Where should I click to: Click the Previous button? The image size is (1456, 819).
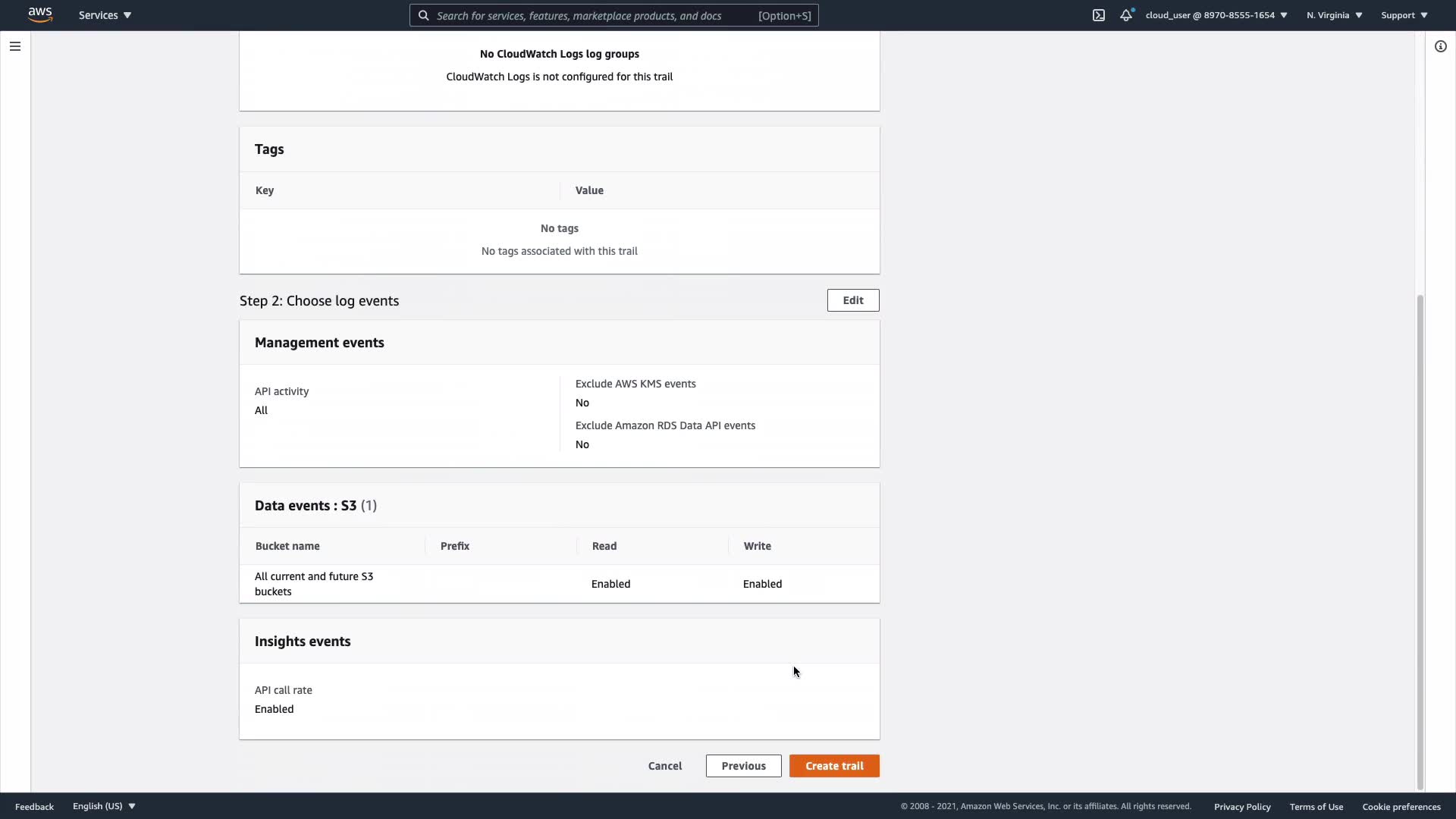pos(743,766)
